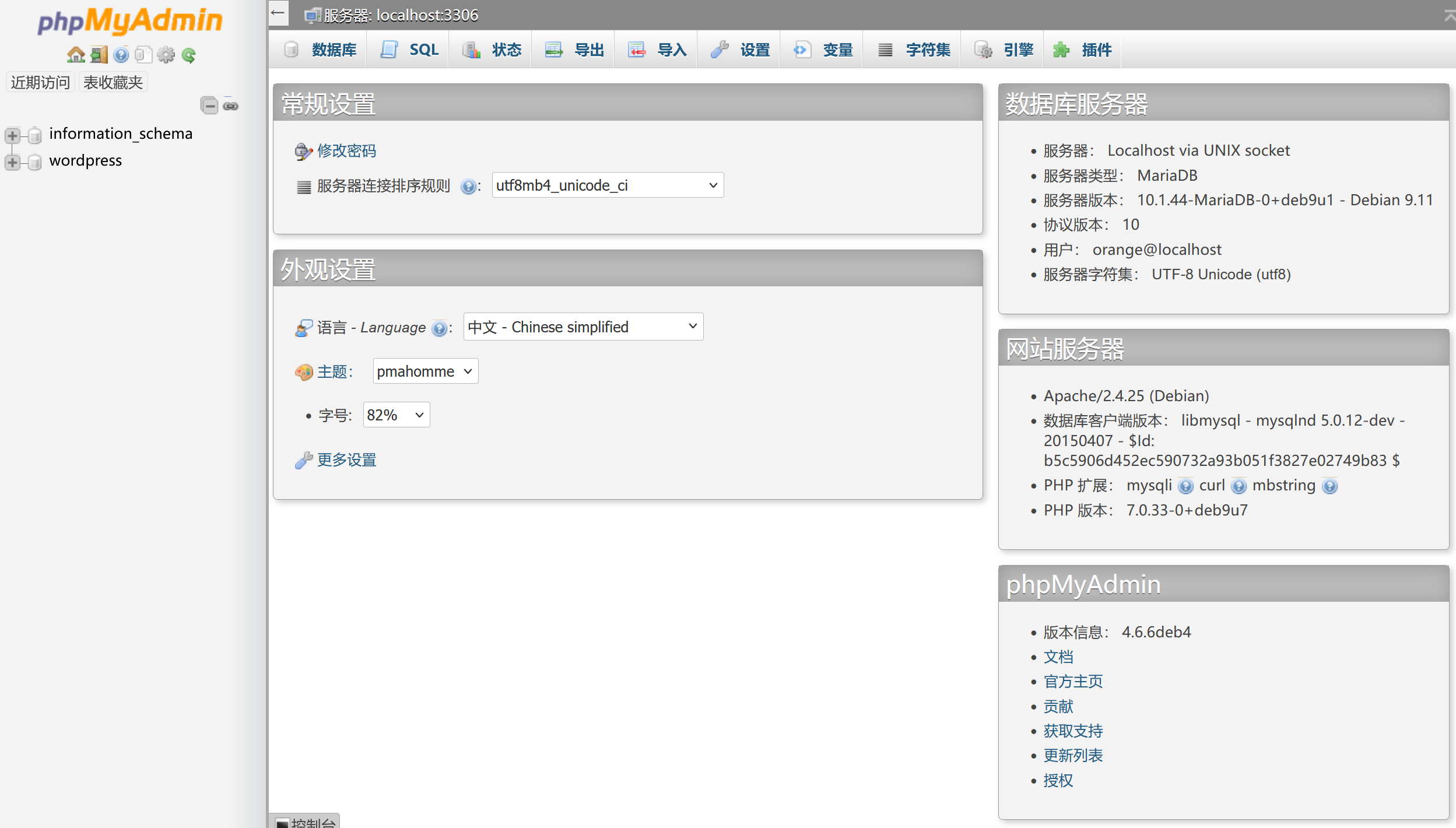Click the Apache/2.4.25 (Debian) text
This screenshot has width=1456, height=828.
[1126, 396]
